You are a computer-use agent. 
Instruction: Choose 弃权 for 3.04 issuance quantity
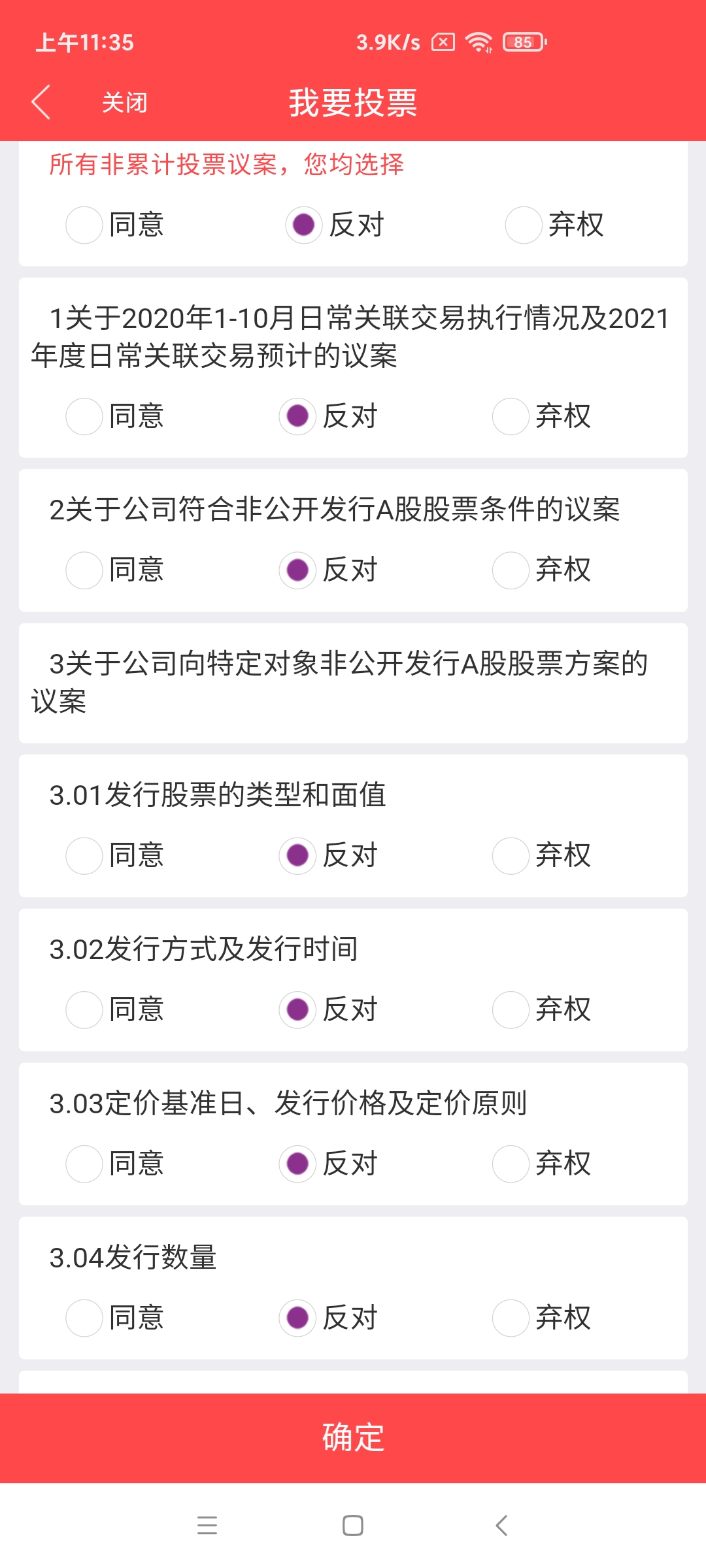tap(511, 1318)
